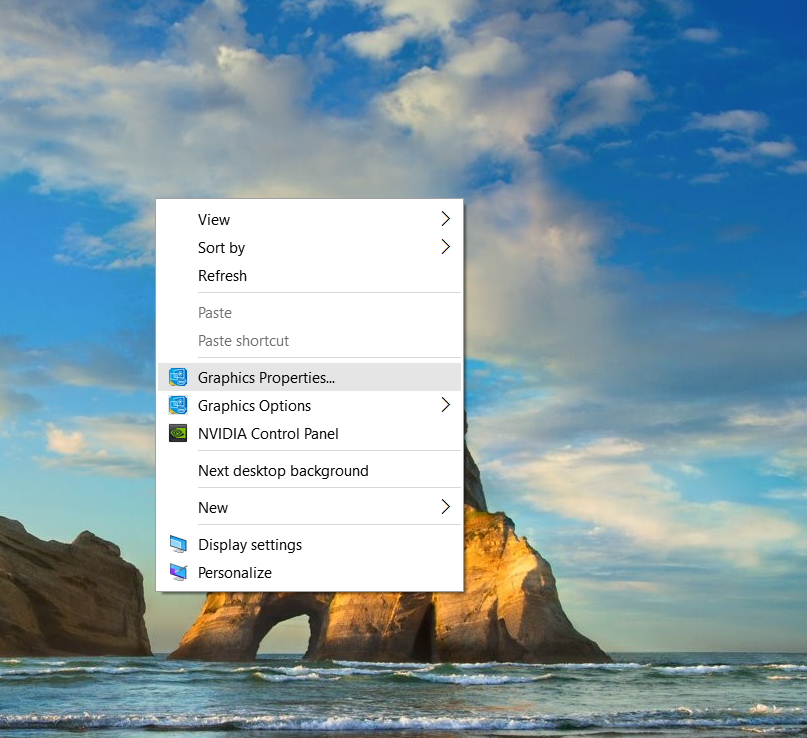Expand the New submenu arrow
The width and height of the screenshot is (807, 738).
click(446, 507)
